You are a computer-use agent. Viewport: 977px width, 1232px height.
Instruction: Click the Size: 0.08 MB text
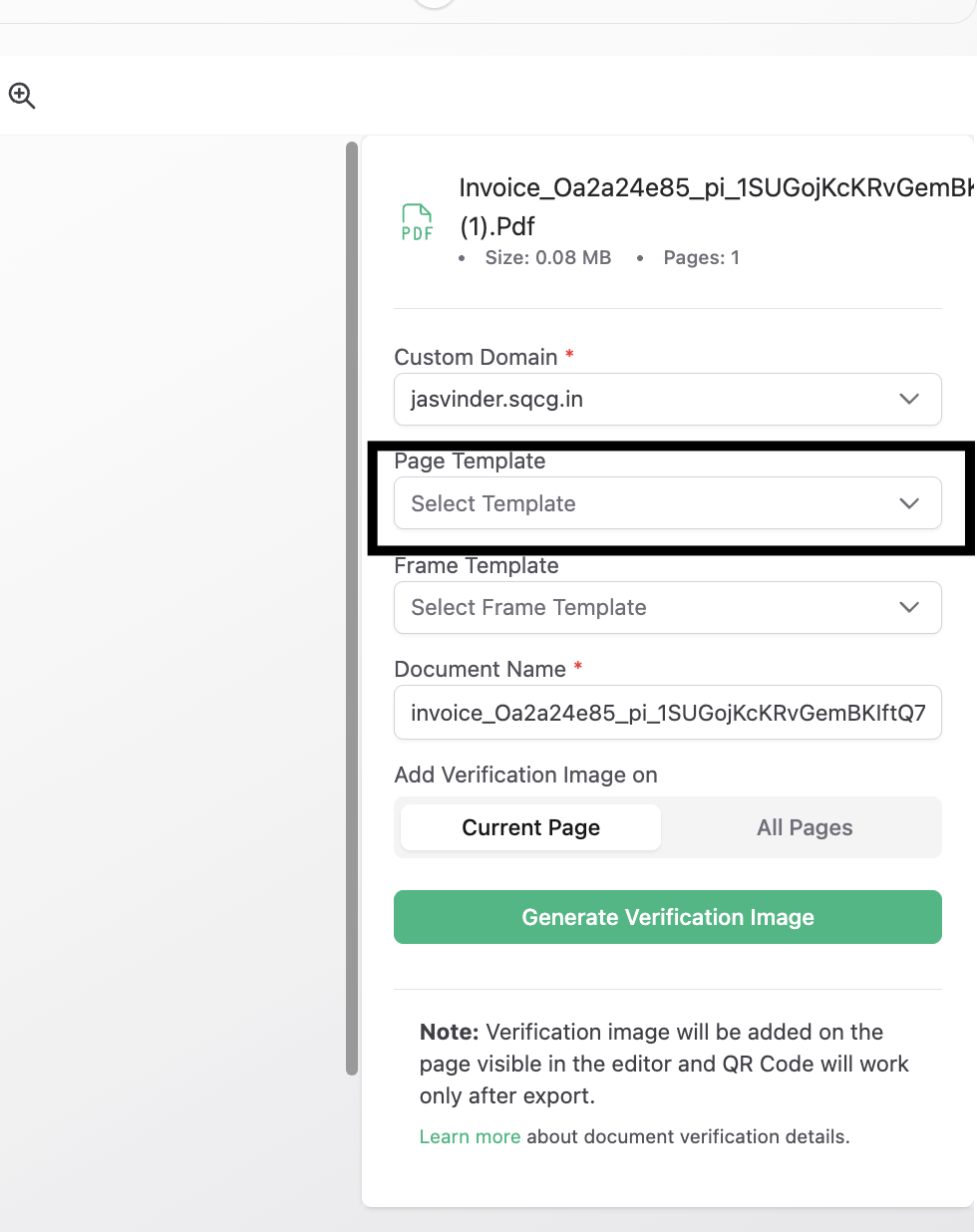[548, 257]
